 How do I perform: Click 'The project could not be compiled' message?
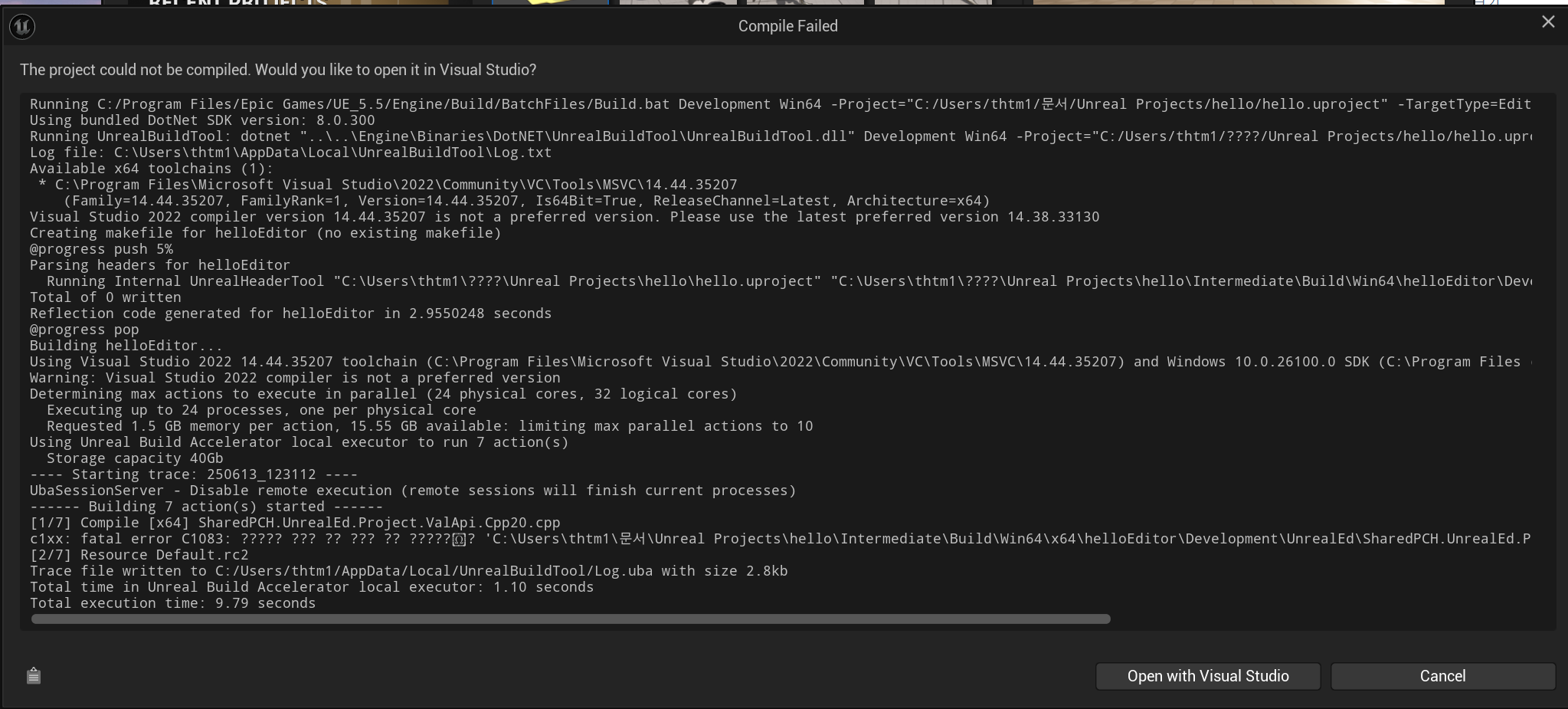[278, 70]
